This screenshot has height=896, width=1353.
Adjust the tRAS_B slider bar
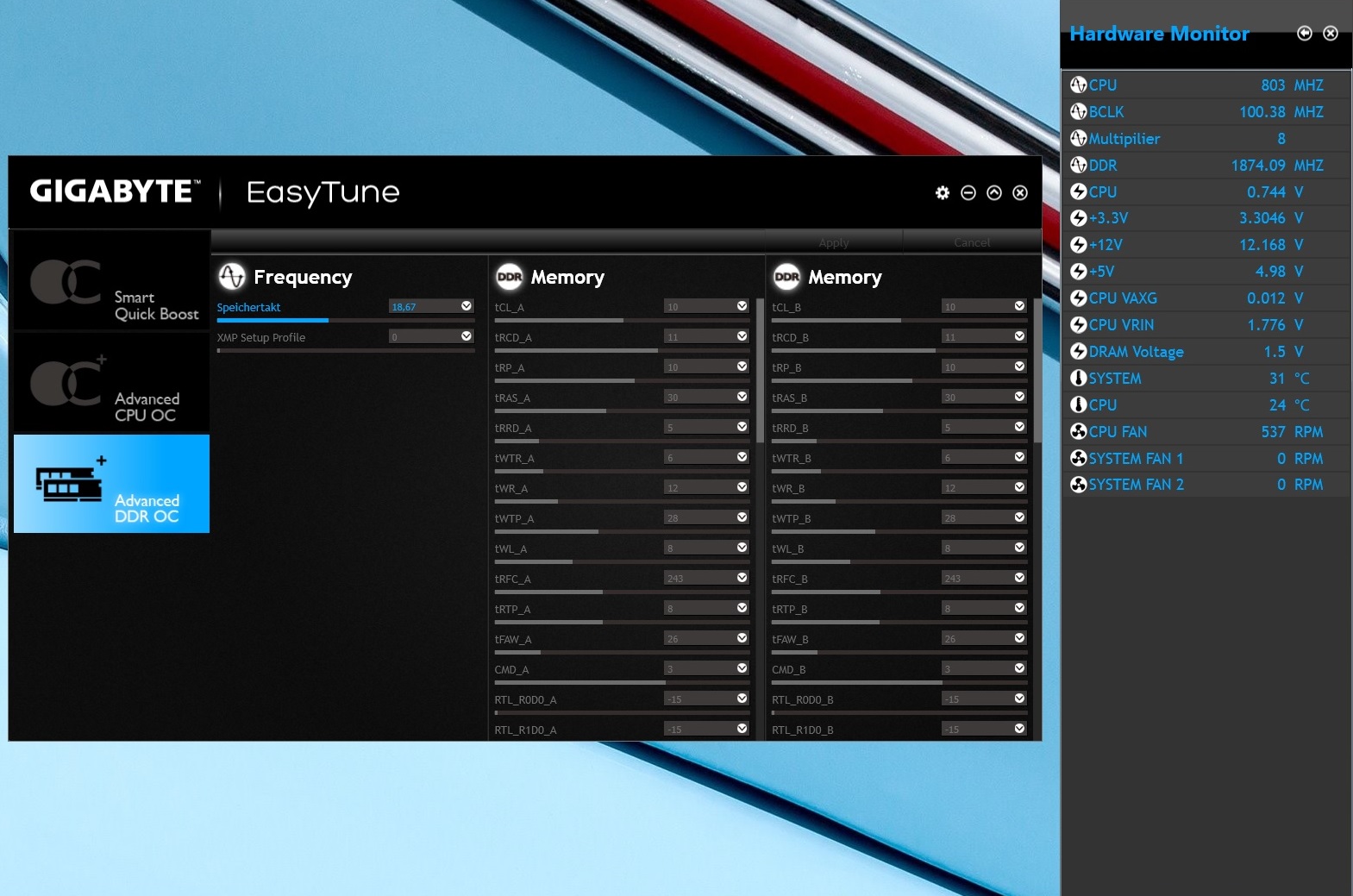coord(900,410)
